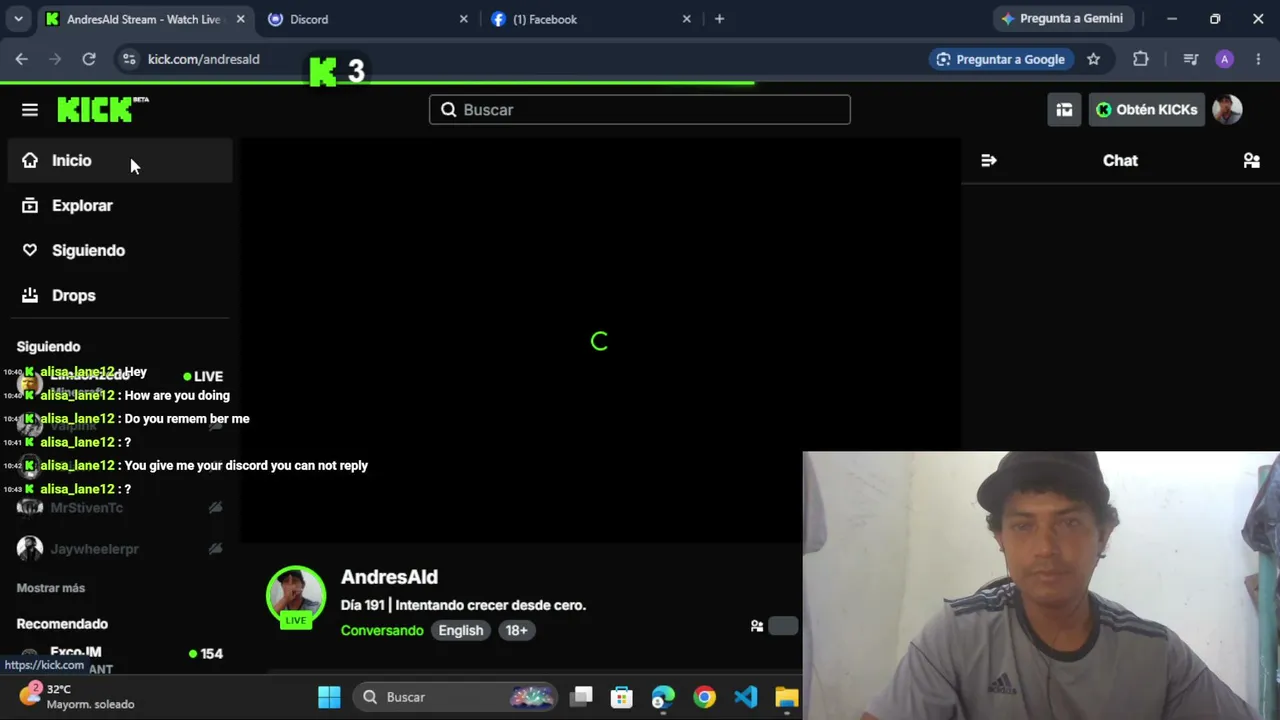Open the chat users list icon
Image resolution: width=1280 pixels, height=720 pixels.
(1251, 160)
